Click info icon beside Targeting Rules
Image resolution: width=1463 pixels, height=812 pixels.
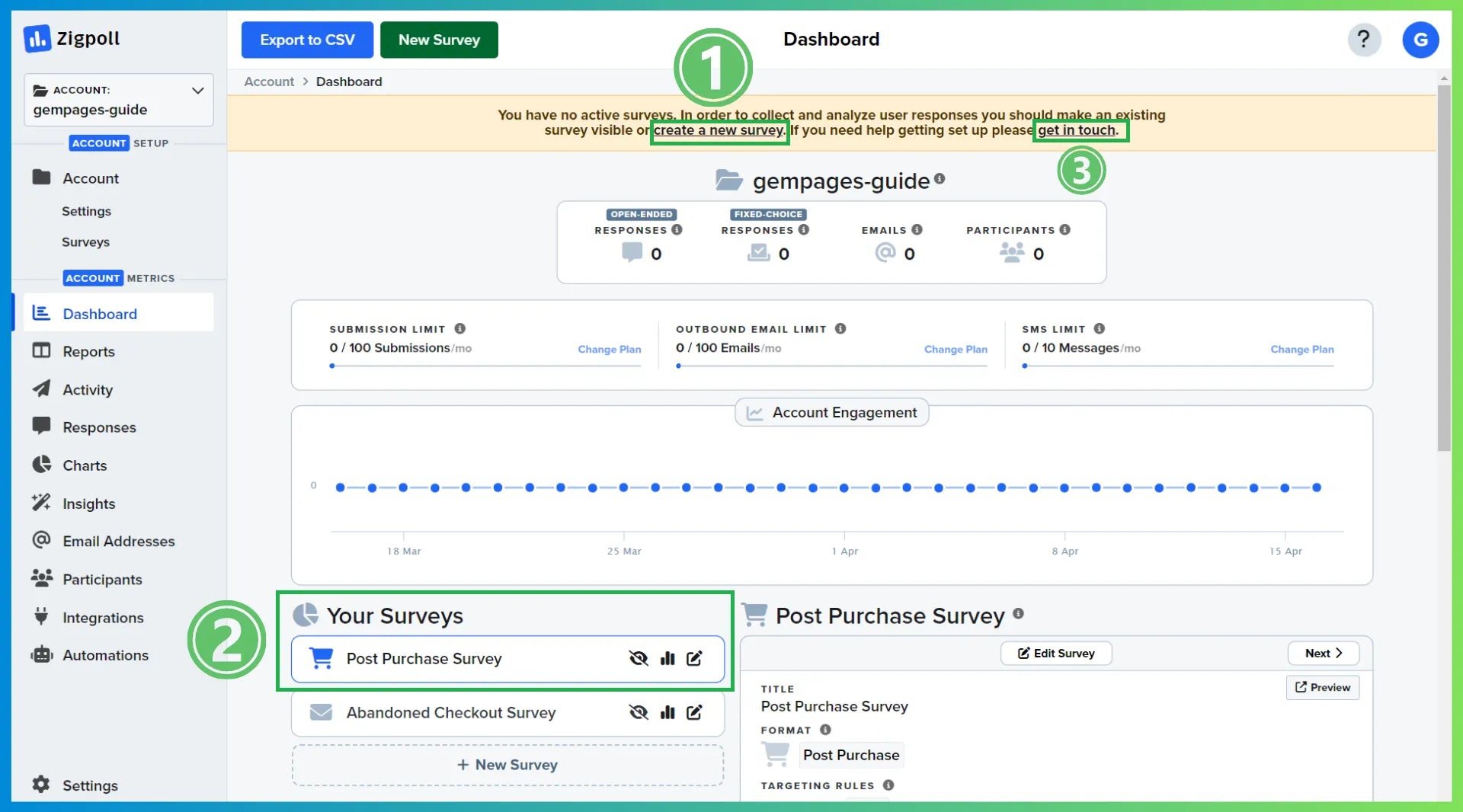point(888,785)
